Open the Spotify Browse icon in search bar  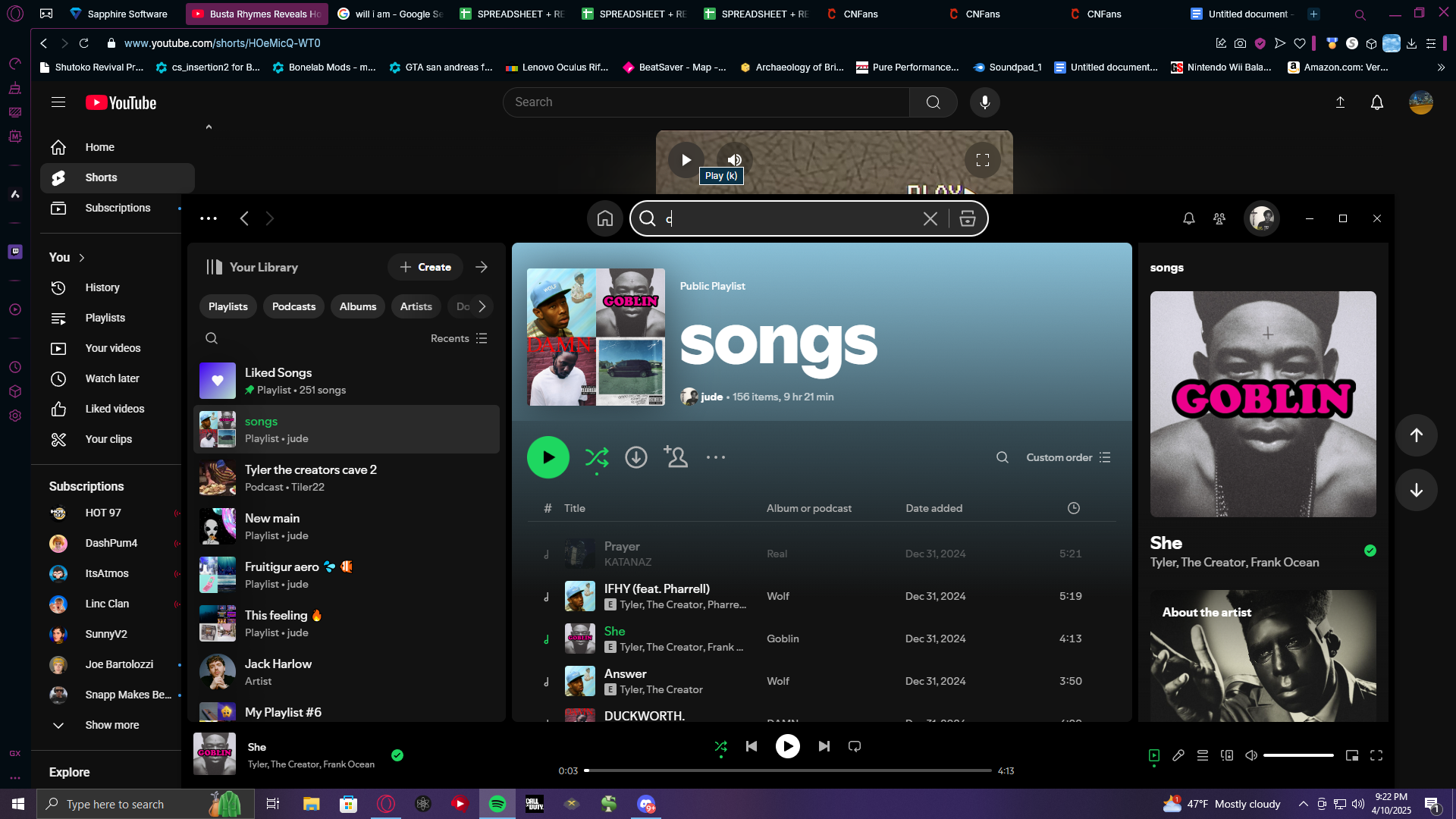click(967, 219)
